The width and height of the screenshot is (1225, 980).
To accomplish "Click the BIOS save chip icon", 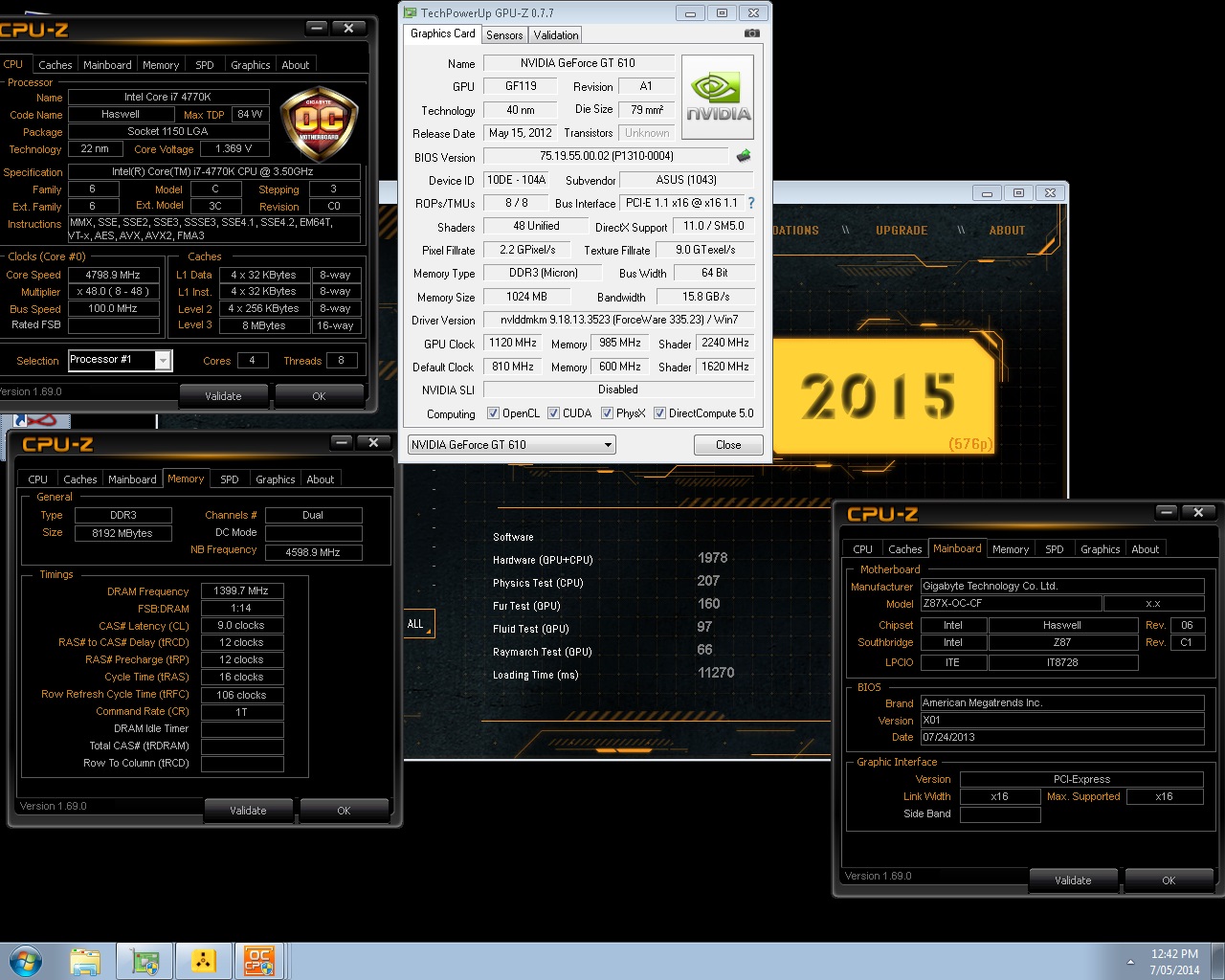I will pos(743,156).
